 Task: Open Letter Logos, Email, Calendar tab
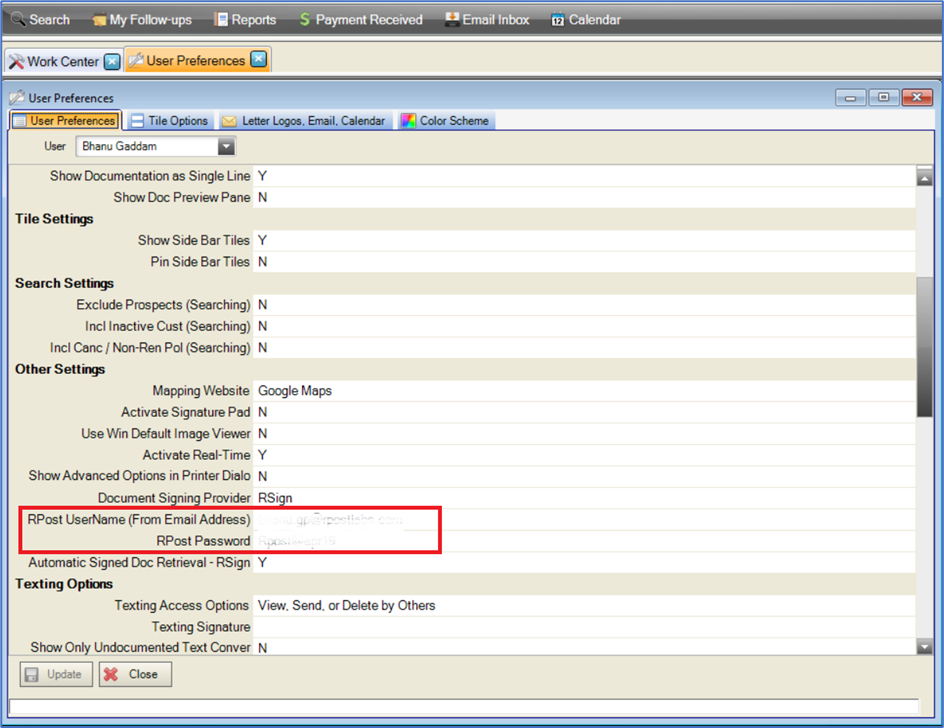tap(303, 121)
